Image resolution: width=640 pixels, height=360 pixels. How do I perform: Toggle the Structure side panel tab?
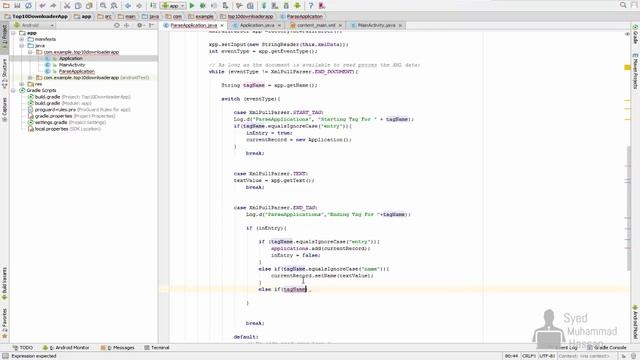tap(4, 73)
